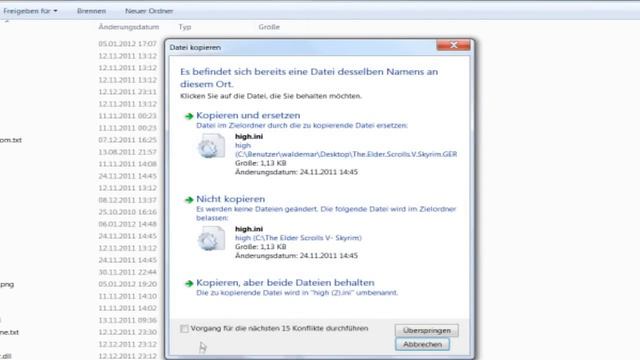This screenshot has width=640, height=360.
Task: Select the row dated 08.12.2011 13:37
Action: 127,200
